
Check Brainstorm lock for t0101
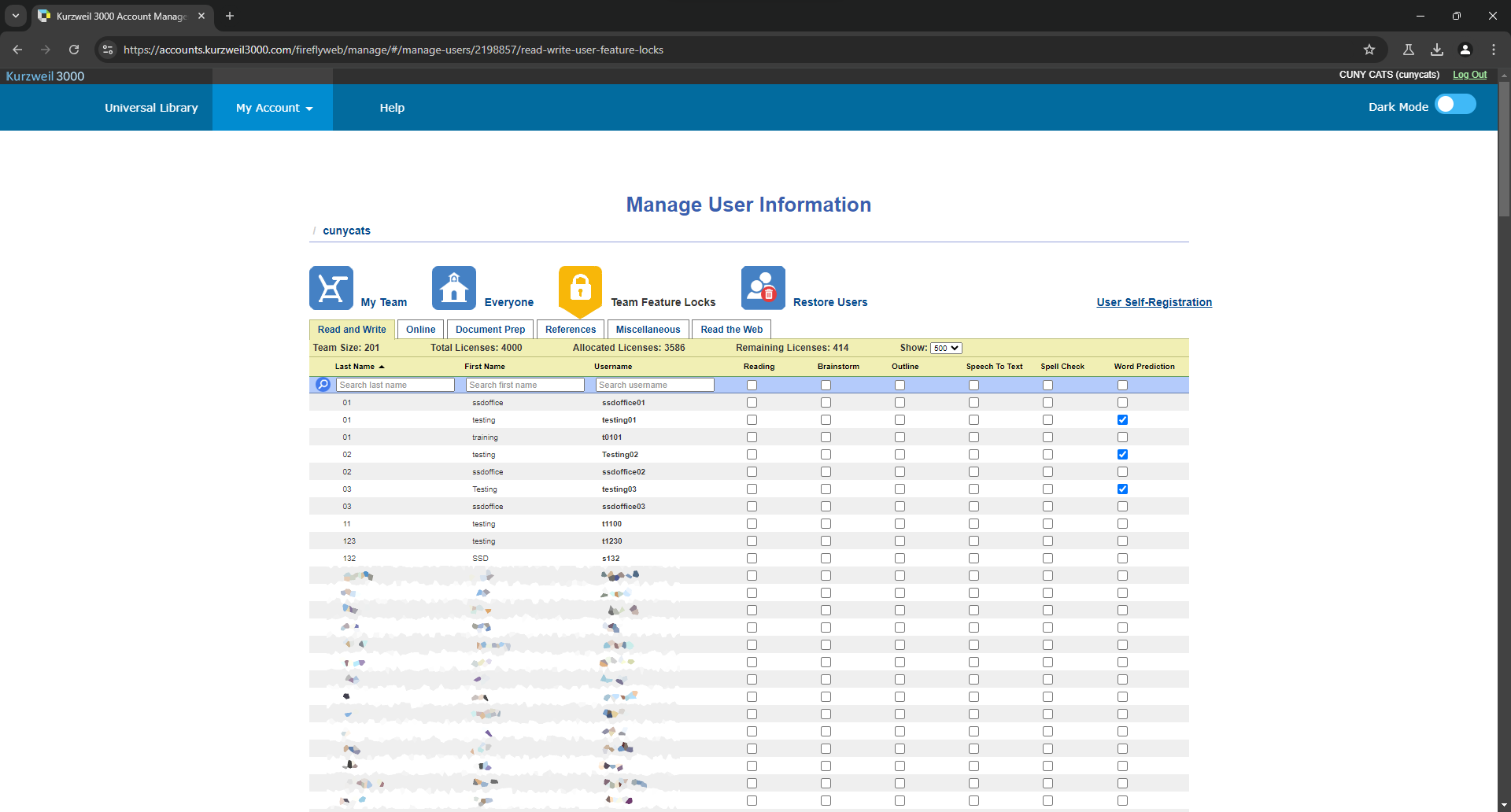[x=826, y=437]
